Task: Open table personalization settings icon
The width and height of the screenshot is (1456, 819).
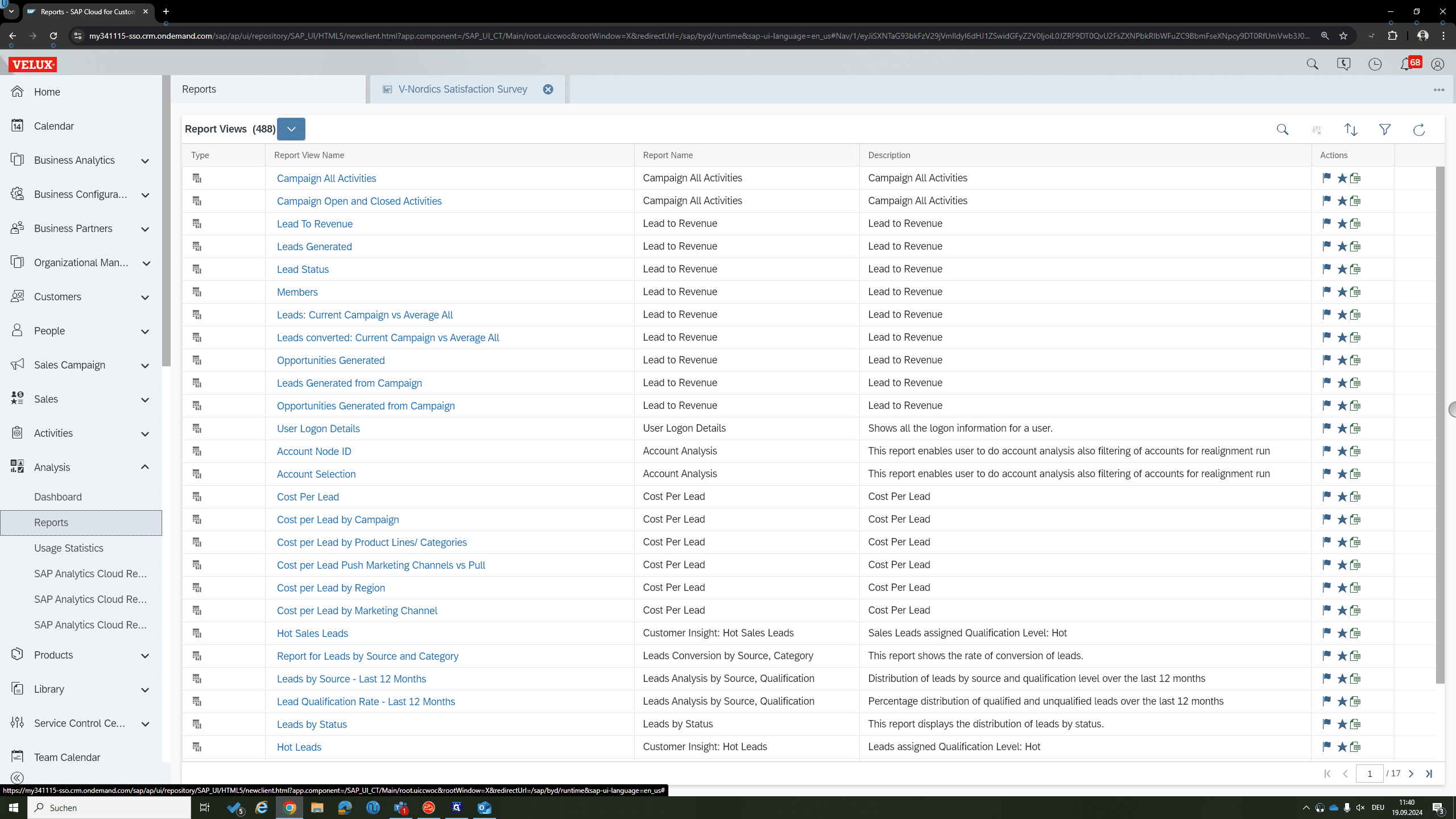Action: point(1317,130)
